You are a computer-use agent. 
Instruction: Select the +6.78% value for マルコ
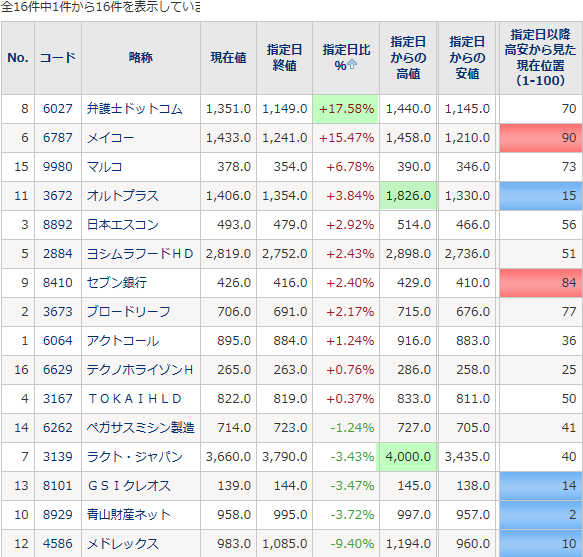click(x=350, y=167)
